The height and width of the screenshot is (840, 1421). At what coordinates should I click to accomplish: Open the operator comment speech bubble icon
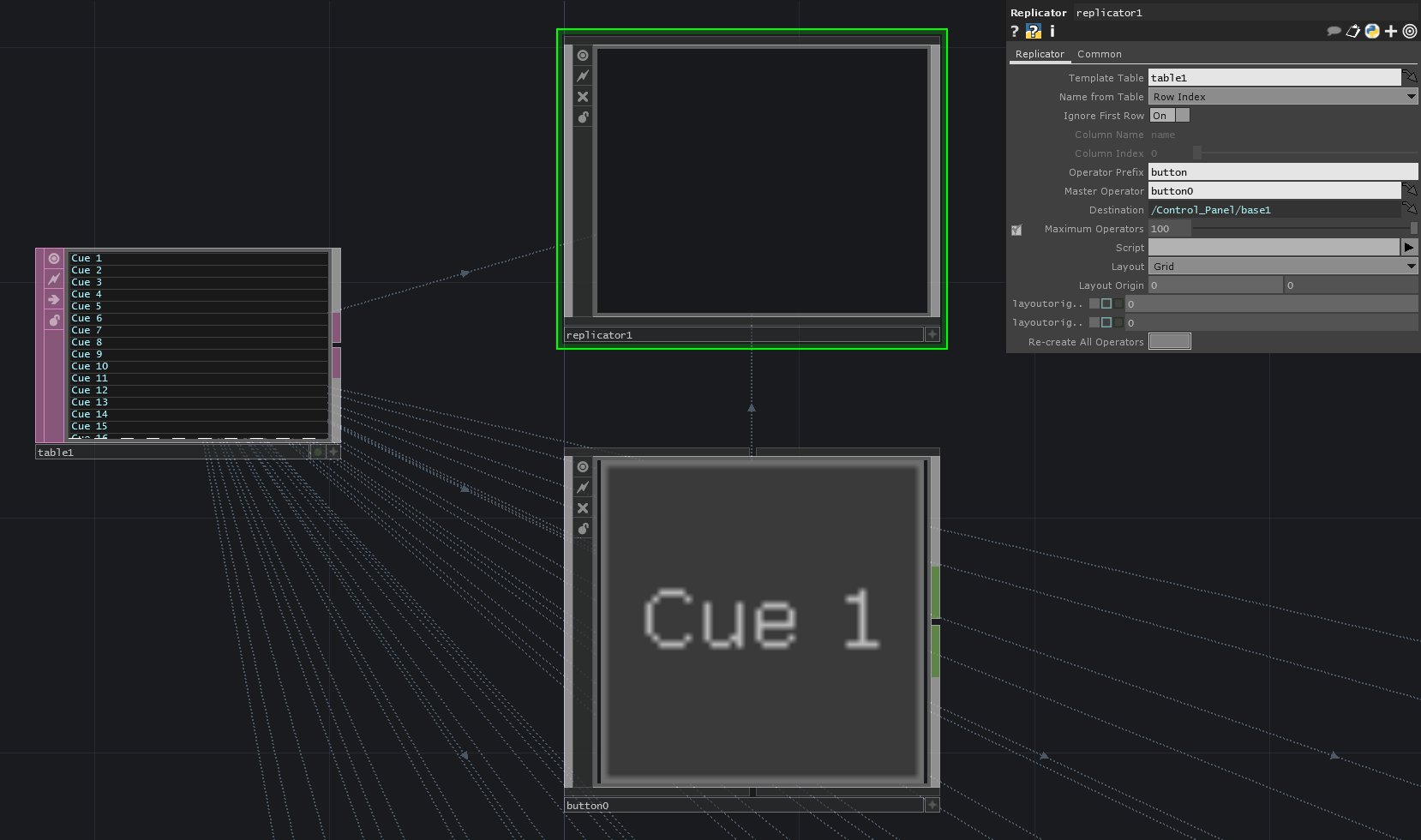click(x=1334, y=32)
